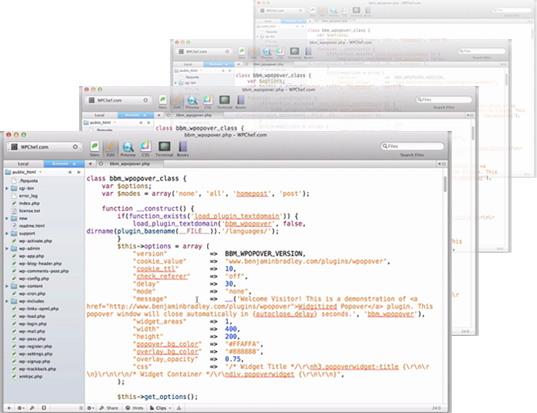Expand the cgi-bin folder disclosure triangle

pyautogui.click(x=7, y=188)
